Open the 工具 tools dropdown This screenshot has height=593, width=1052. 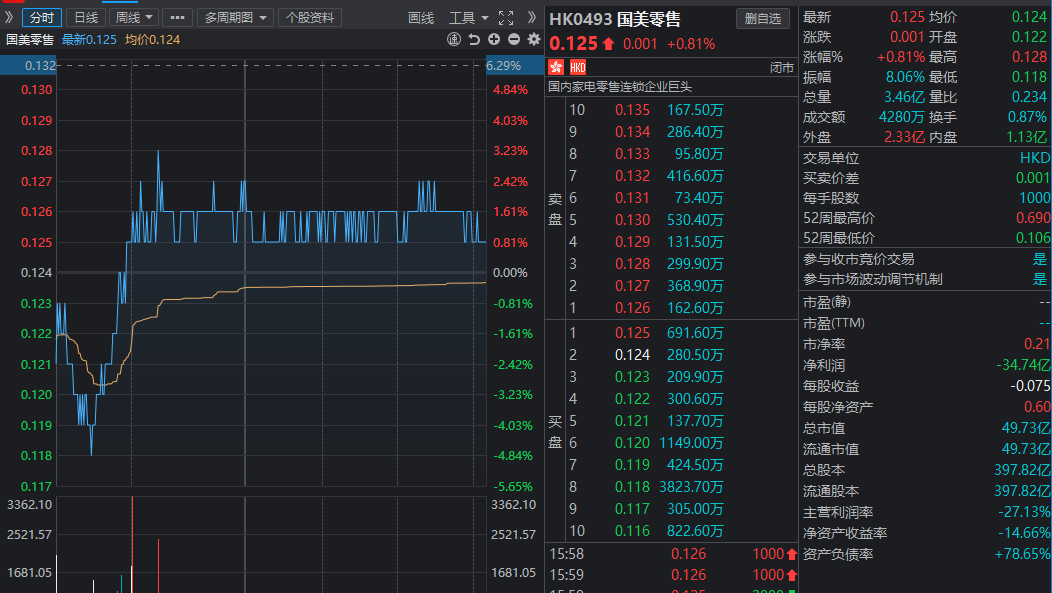468,17
